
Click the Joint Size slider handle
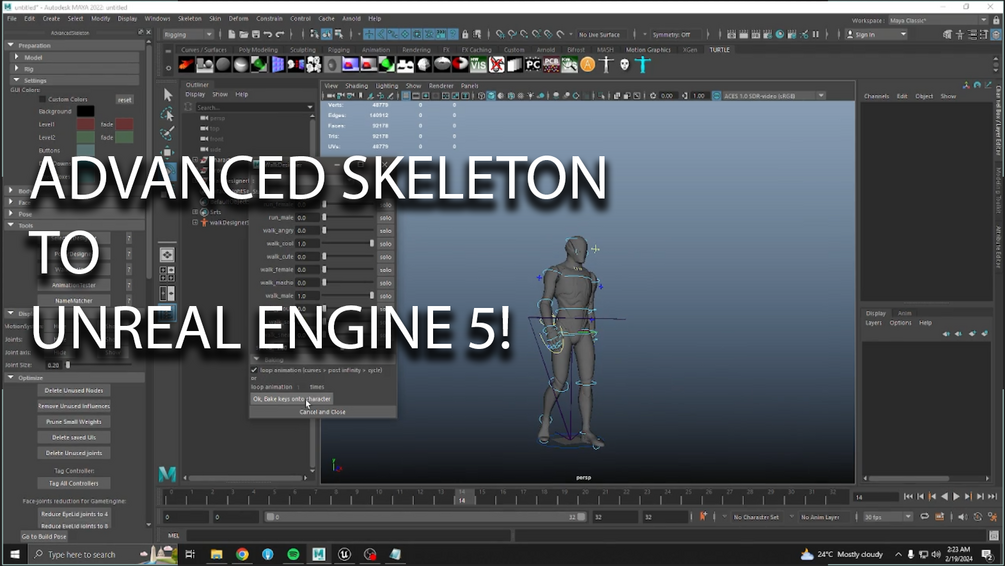point(68,365)
